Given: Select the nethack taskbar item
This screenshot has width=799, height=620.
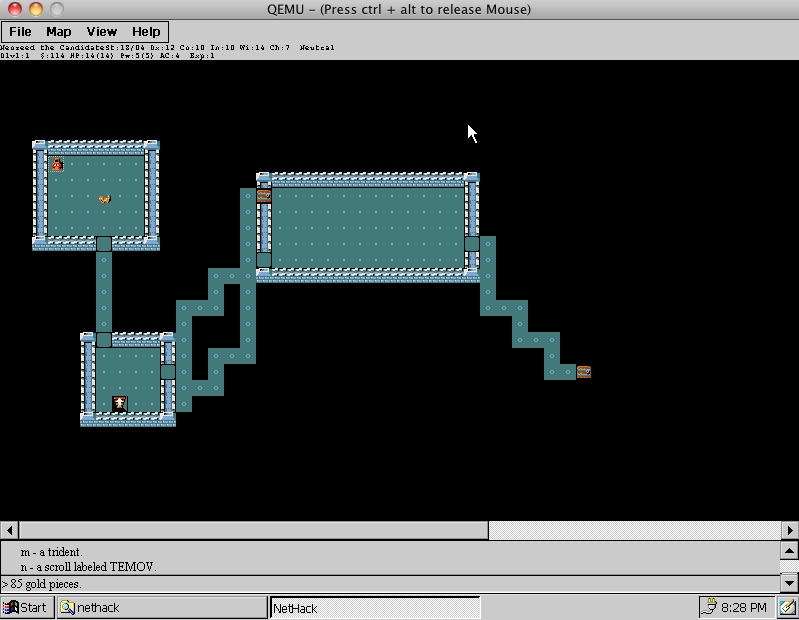Looking at the screenshot, I should (162, 607).
